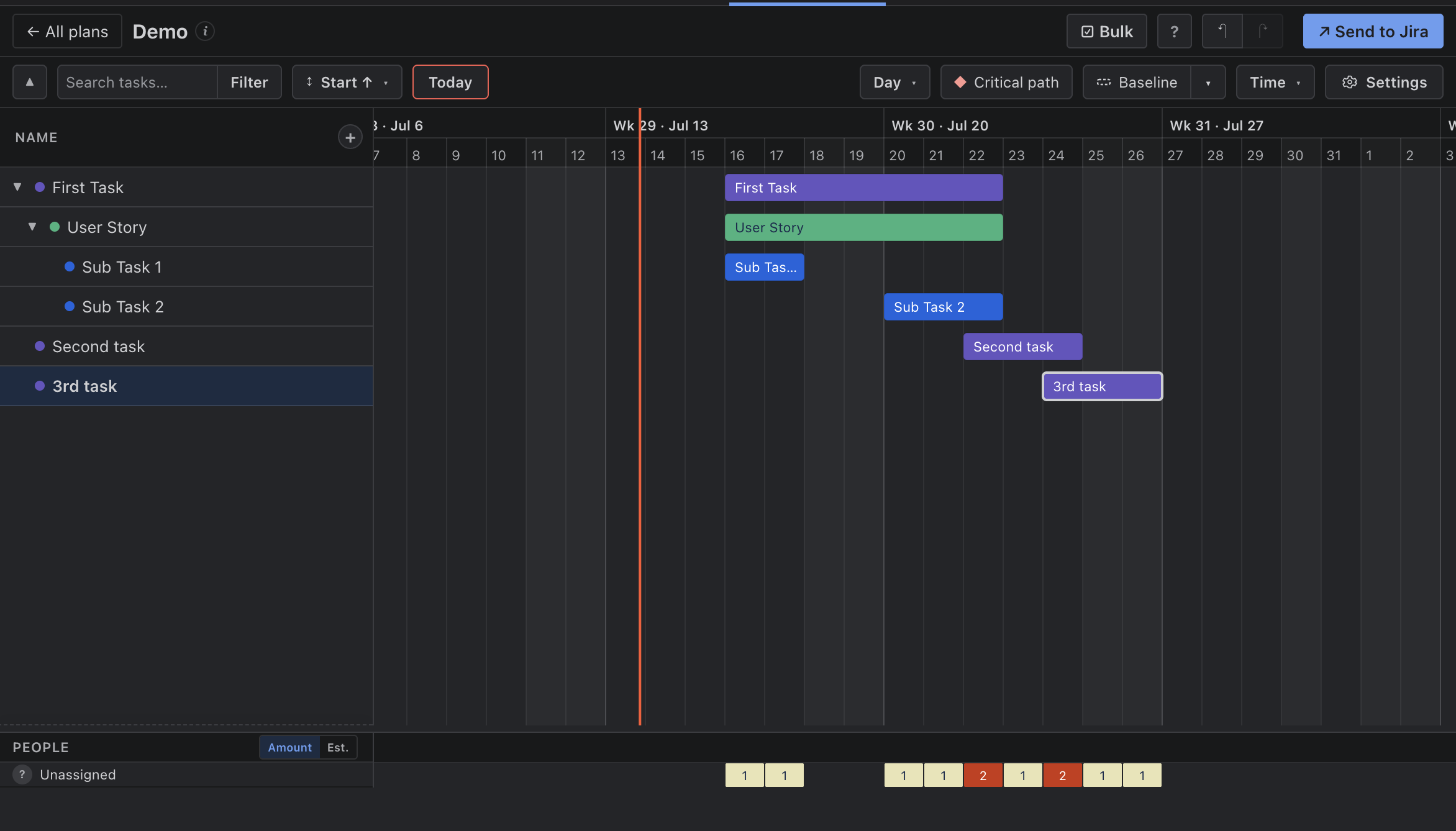Click the workload cell on day 16
1456x831 pixels.
click(744, 775)
